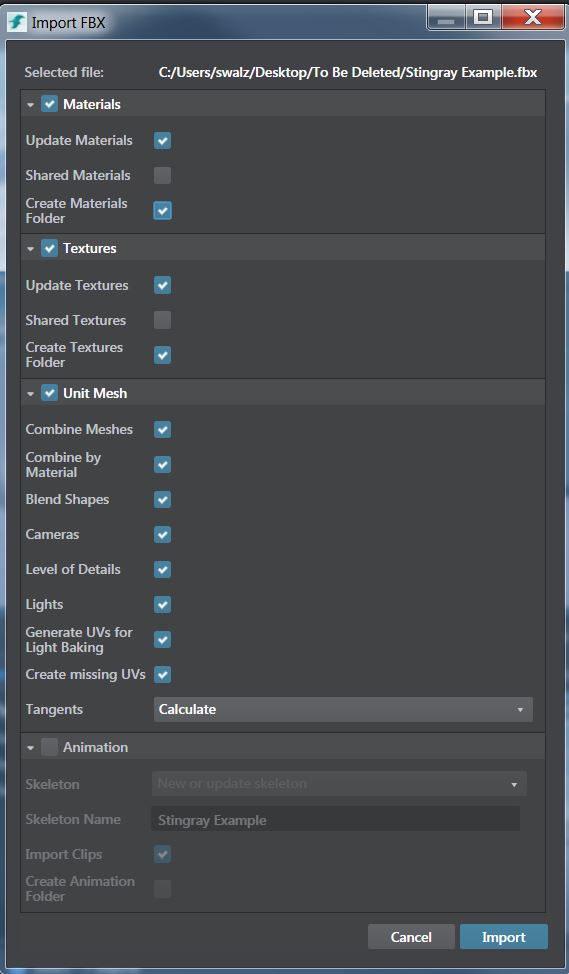Uncheck Create Materials Folder option
The height and width of the screenshot is (974, 569).
(162, 211)
